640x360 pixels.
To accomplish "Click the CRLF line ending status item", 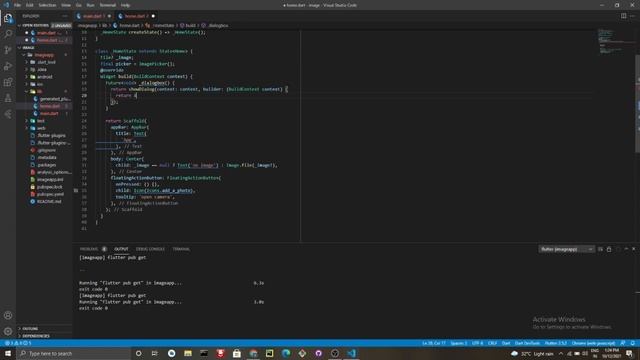I will click(493, 343).
